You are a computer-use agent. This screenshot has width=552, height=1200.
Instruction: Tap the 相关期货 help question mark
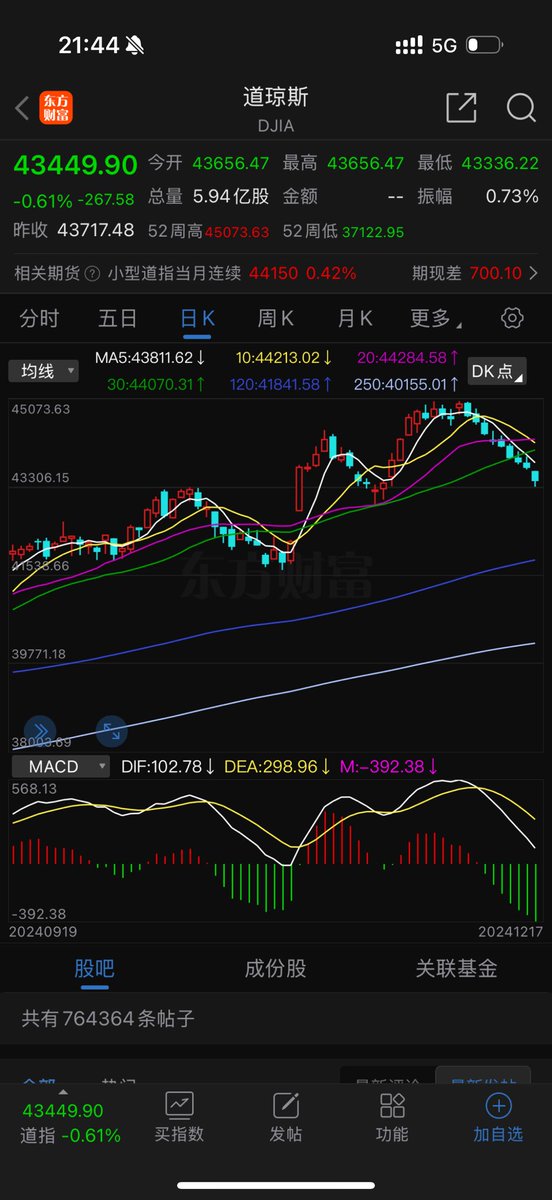click(92, 273)
